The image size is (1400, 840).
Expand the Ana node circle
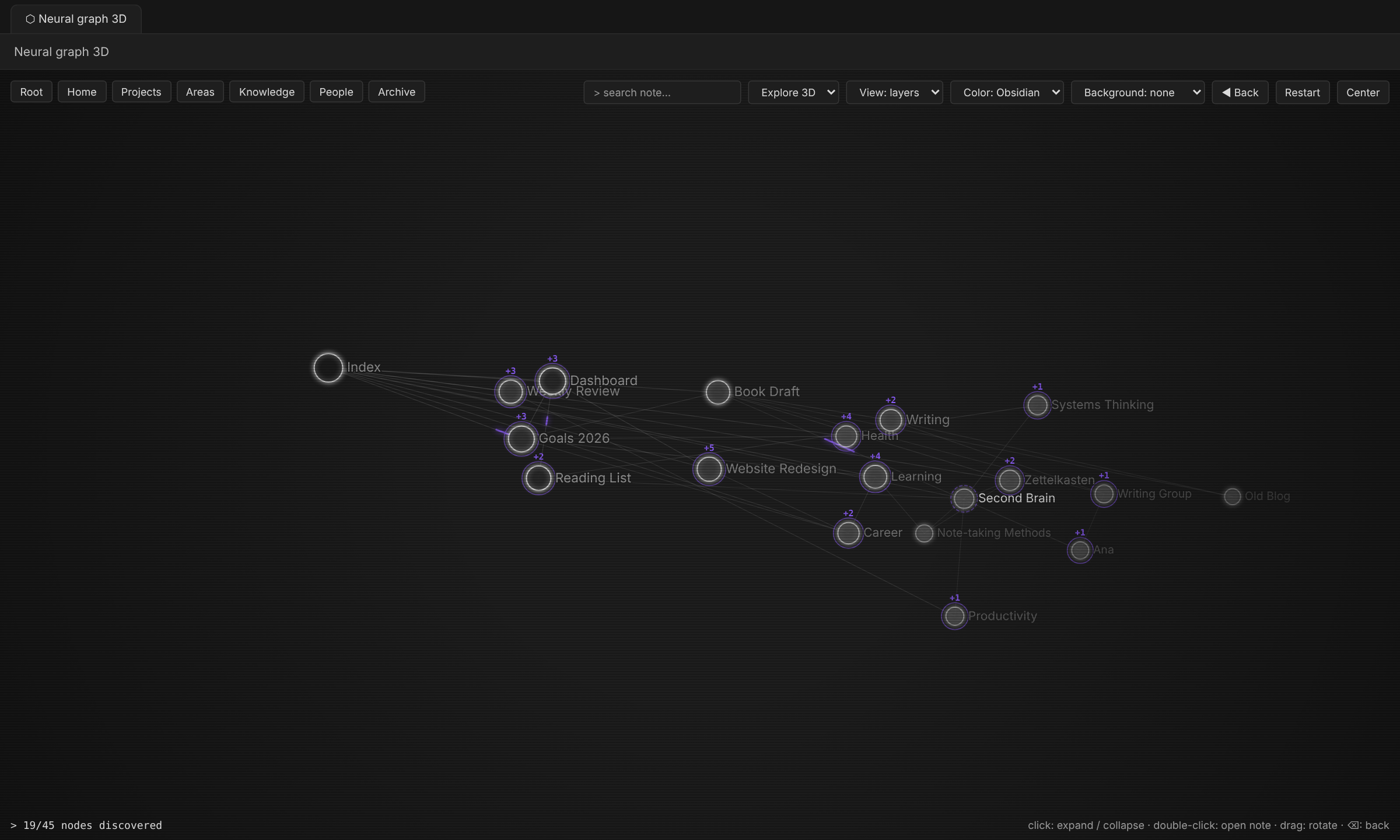pos(1080,550)
